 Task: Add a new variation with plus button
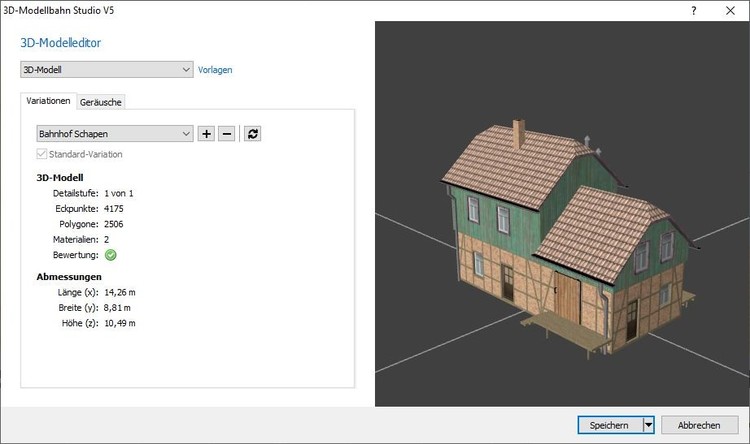206,134
